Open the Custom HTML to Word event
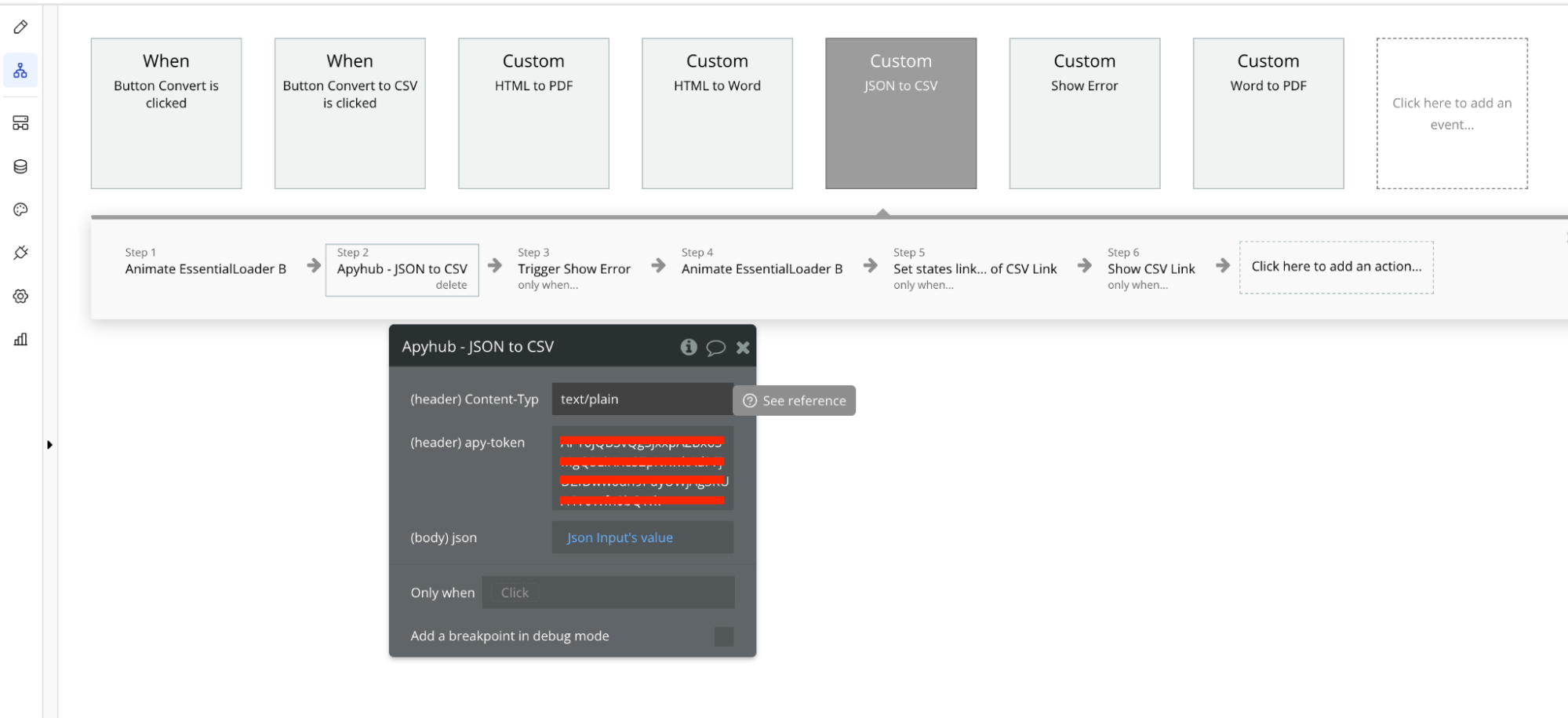1568x718 pixels. (717, 113)
